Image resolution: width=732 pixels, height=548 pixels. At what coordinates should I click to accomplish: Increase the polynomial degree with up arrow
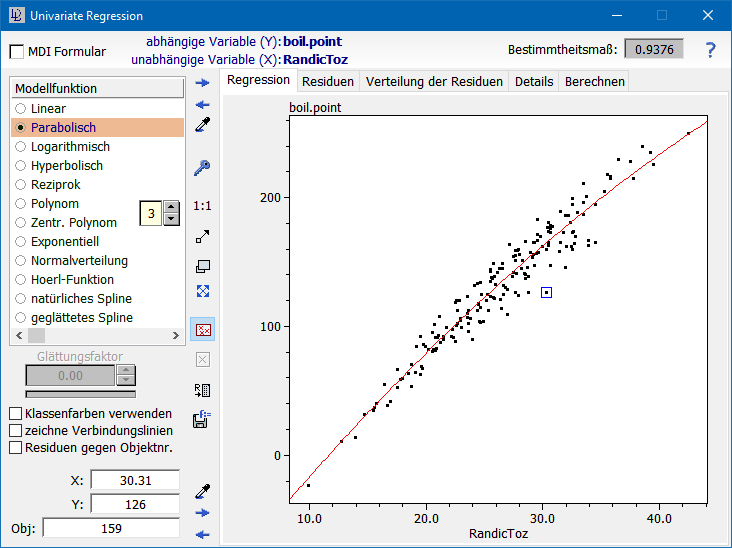[171, 207]
